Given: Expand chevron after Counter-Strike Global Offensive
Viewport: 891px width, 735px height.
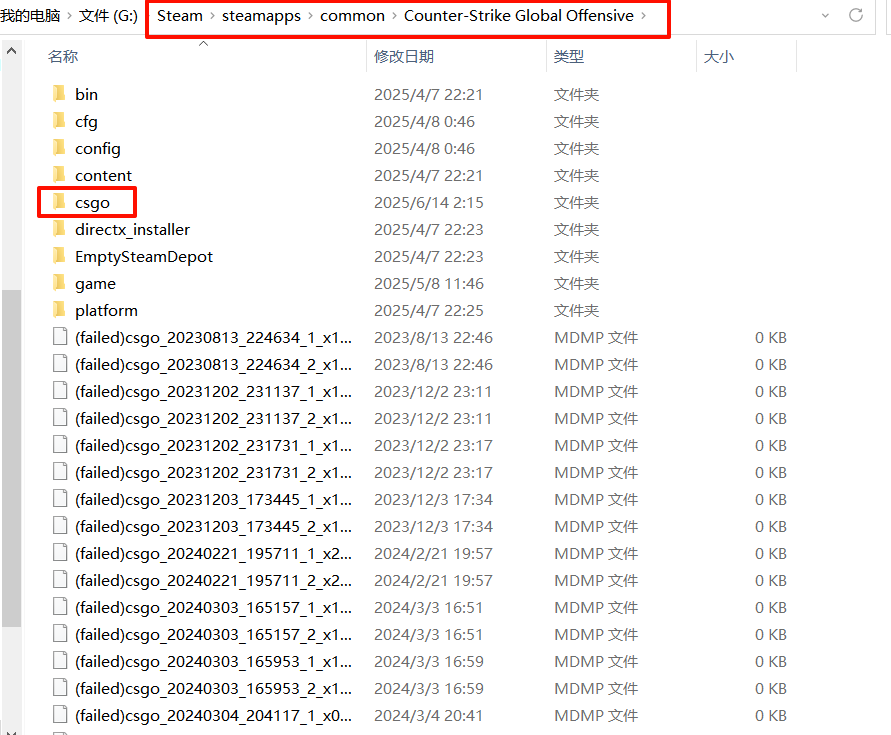Looking at the screenshot, I should (644, 16).
